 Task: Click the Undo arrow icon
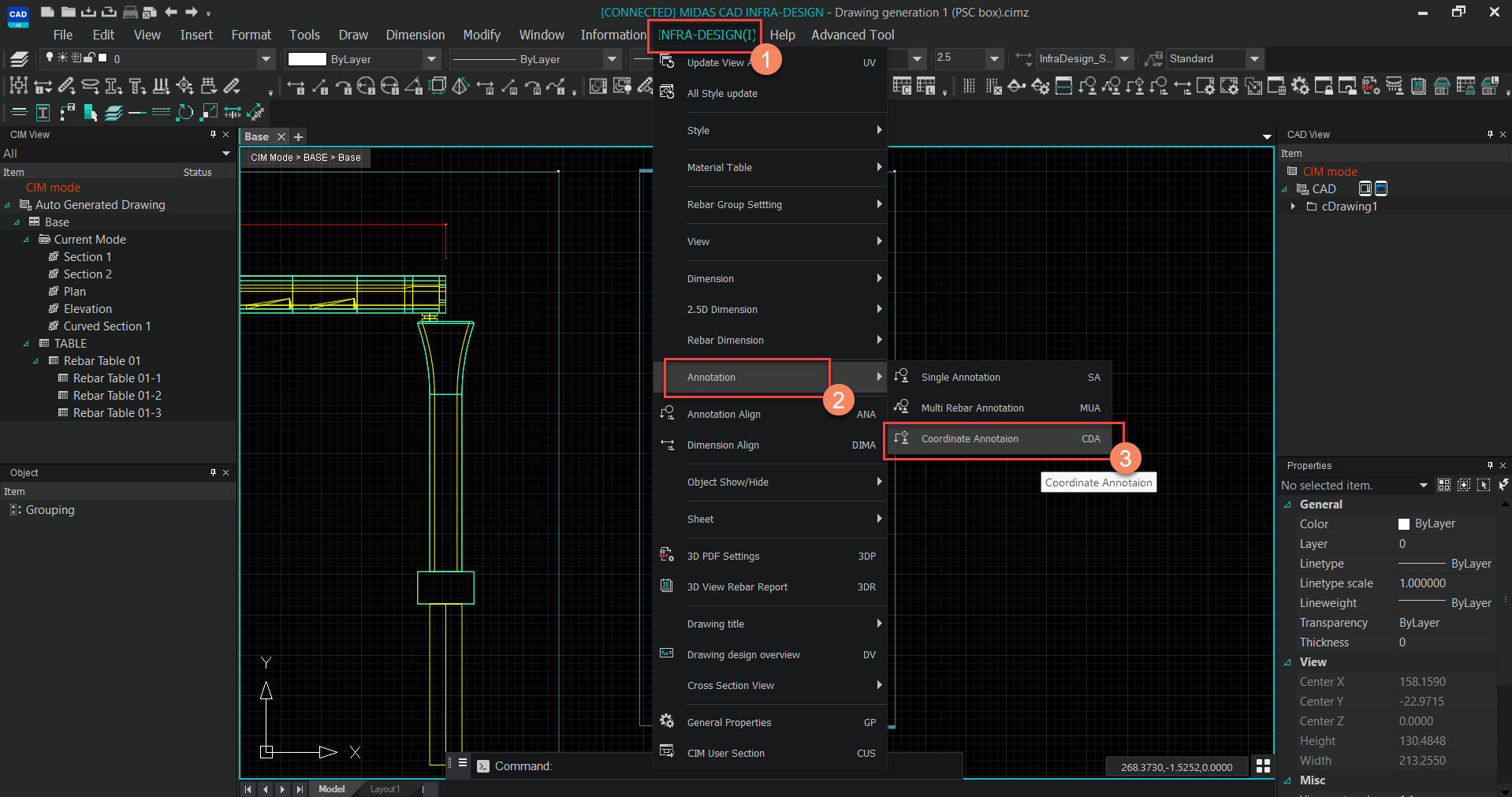click(x=171, y=12)
